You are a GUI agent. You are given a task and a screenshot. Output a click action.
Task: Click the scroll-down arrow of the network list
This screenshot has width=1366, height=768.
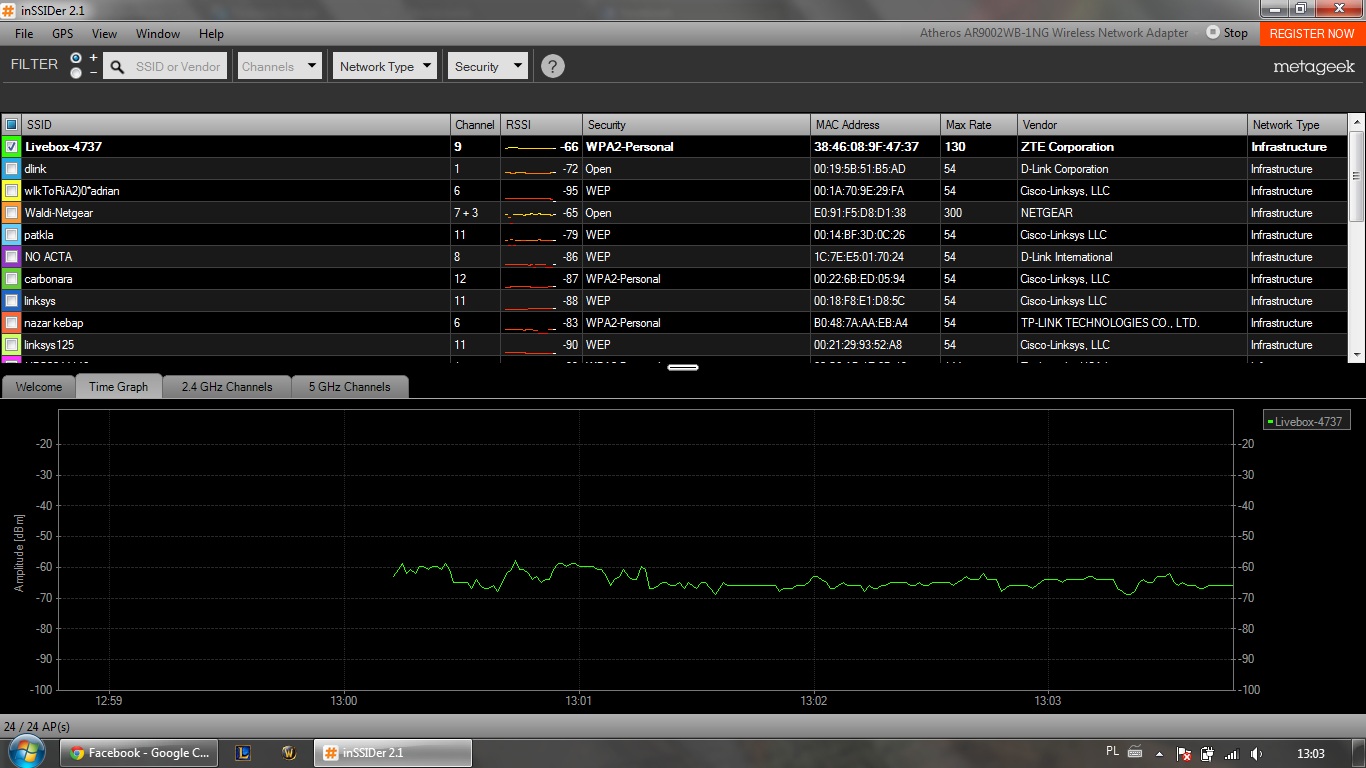(x=1357, y=354)
